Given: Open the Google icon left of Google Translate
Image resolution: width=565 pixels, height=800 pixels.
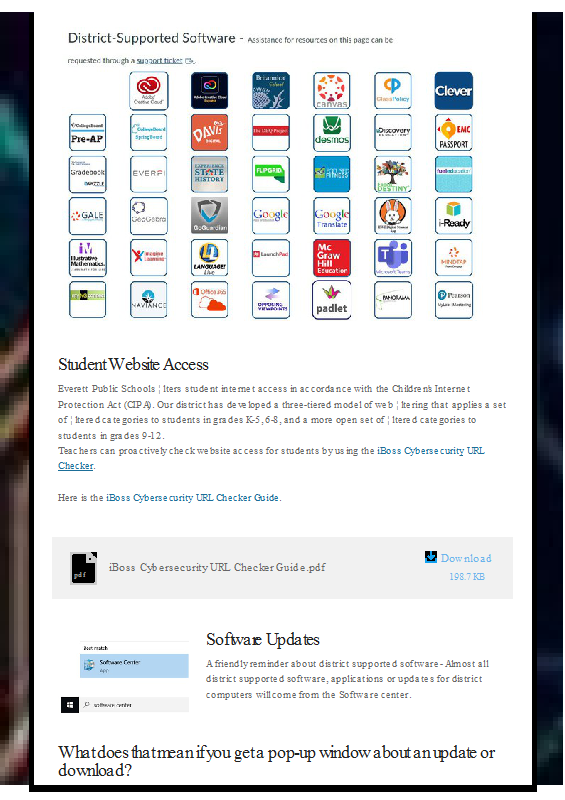Looking at the screenshot, I should (x=271, y=216).
